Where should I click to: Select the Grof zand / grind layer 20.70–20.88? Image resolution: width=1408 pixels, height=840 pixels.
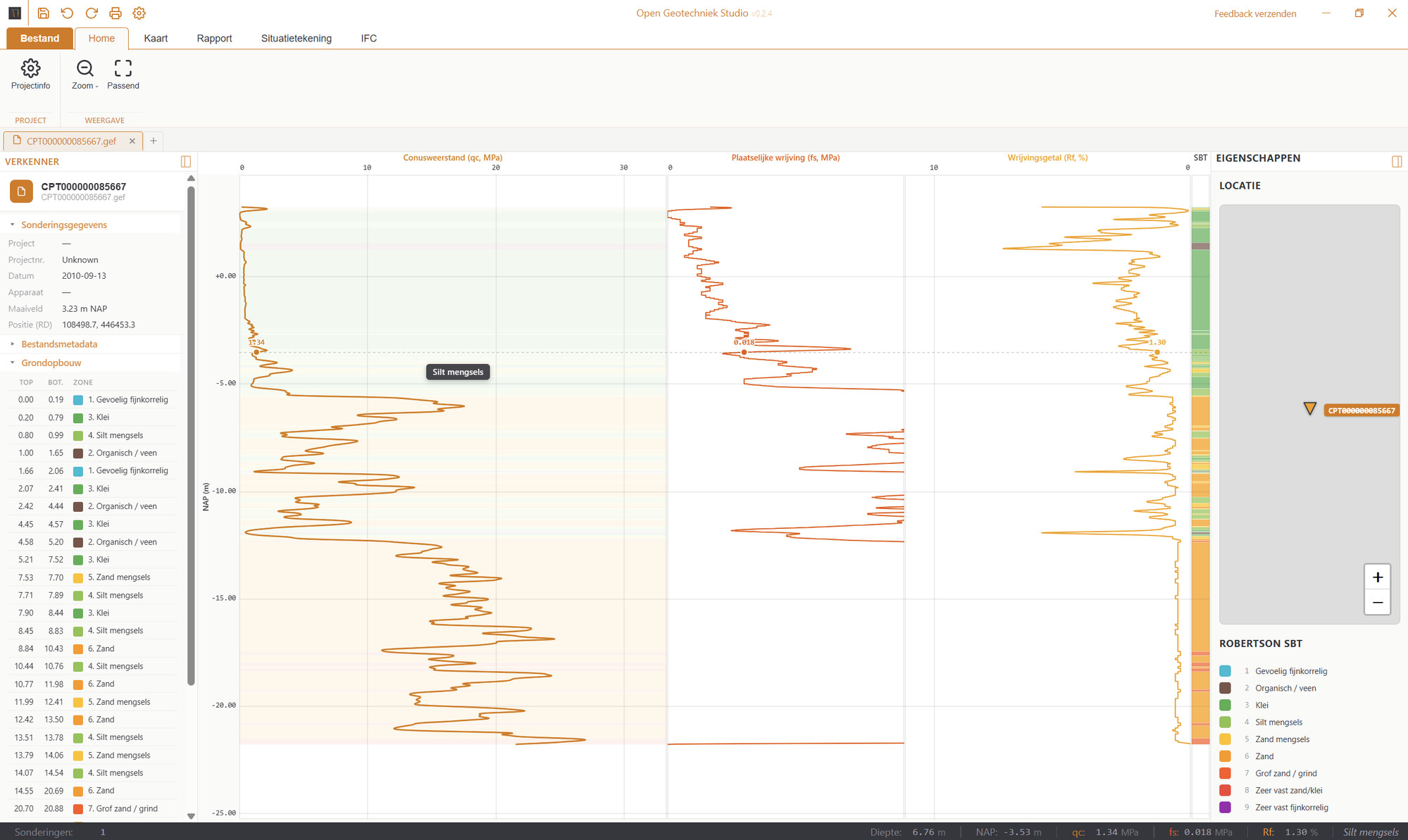[92, 808]
